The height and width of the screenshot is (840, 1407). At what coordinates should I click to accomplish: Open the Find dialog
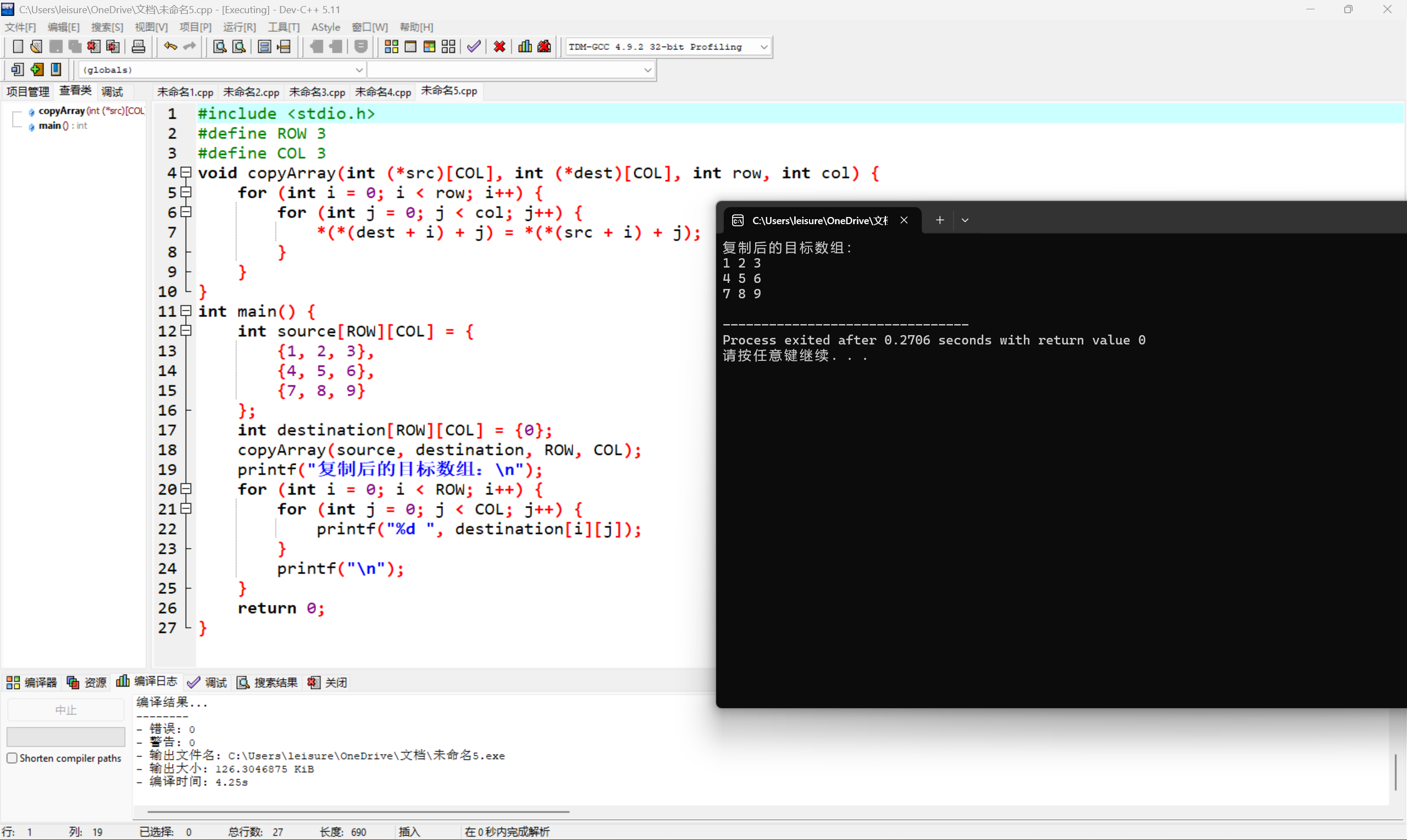click(x=219, y=46)
